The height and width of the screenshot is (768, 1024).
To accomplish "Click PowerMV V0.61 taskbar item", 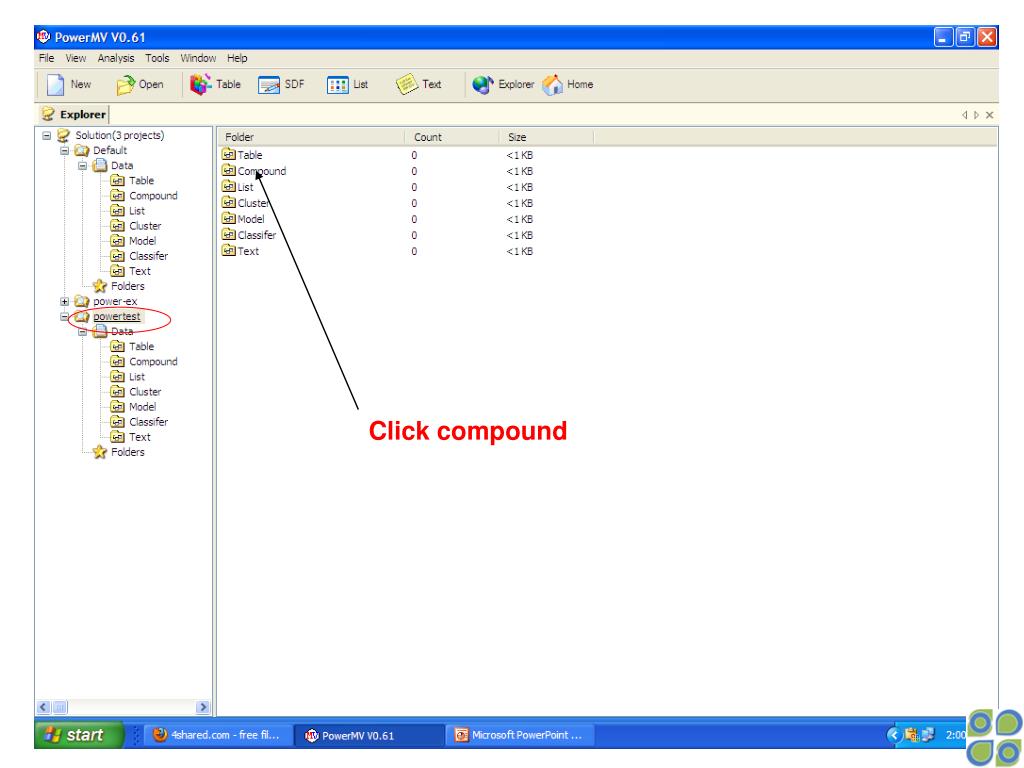I will (369, 735).
